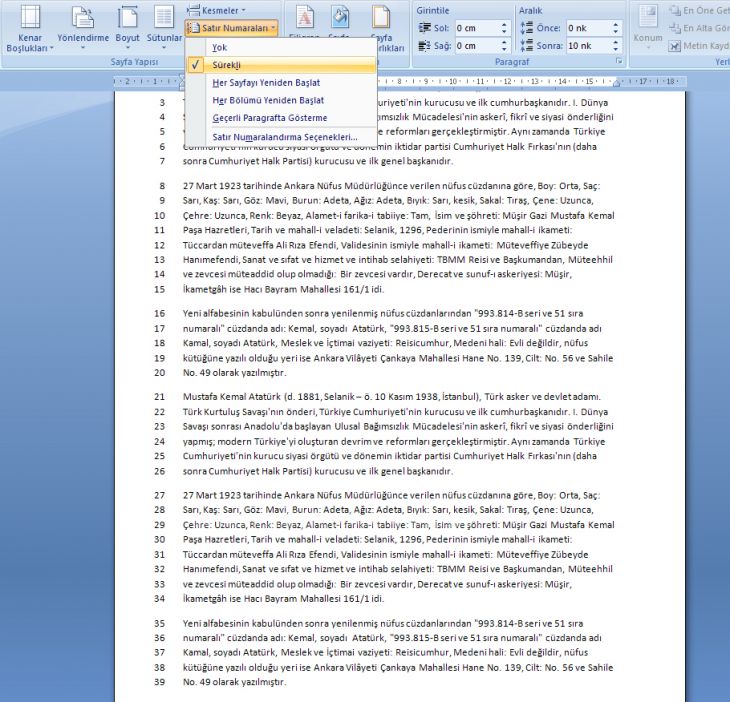This screenshot has width=730, height=702.
Task: Click the right indent icon beside Sağ
Action: (x=424, y=46)
